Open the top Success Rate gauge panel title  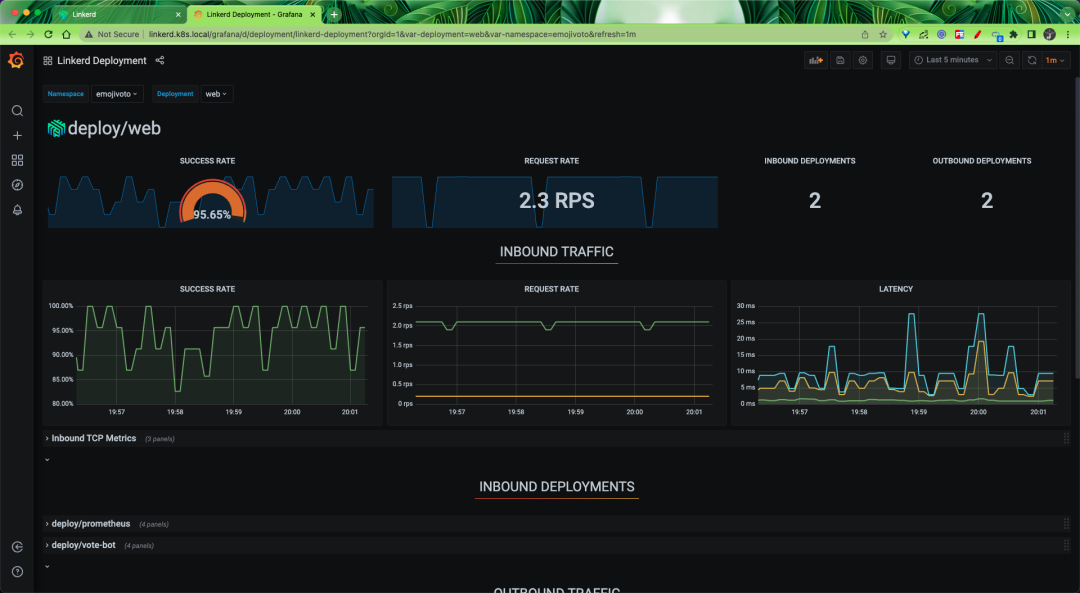(207, 161)
